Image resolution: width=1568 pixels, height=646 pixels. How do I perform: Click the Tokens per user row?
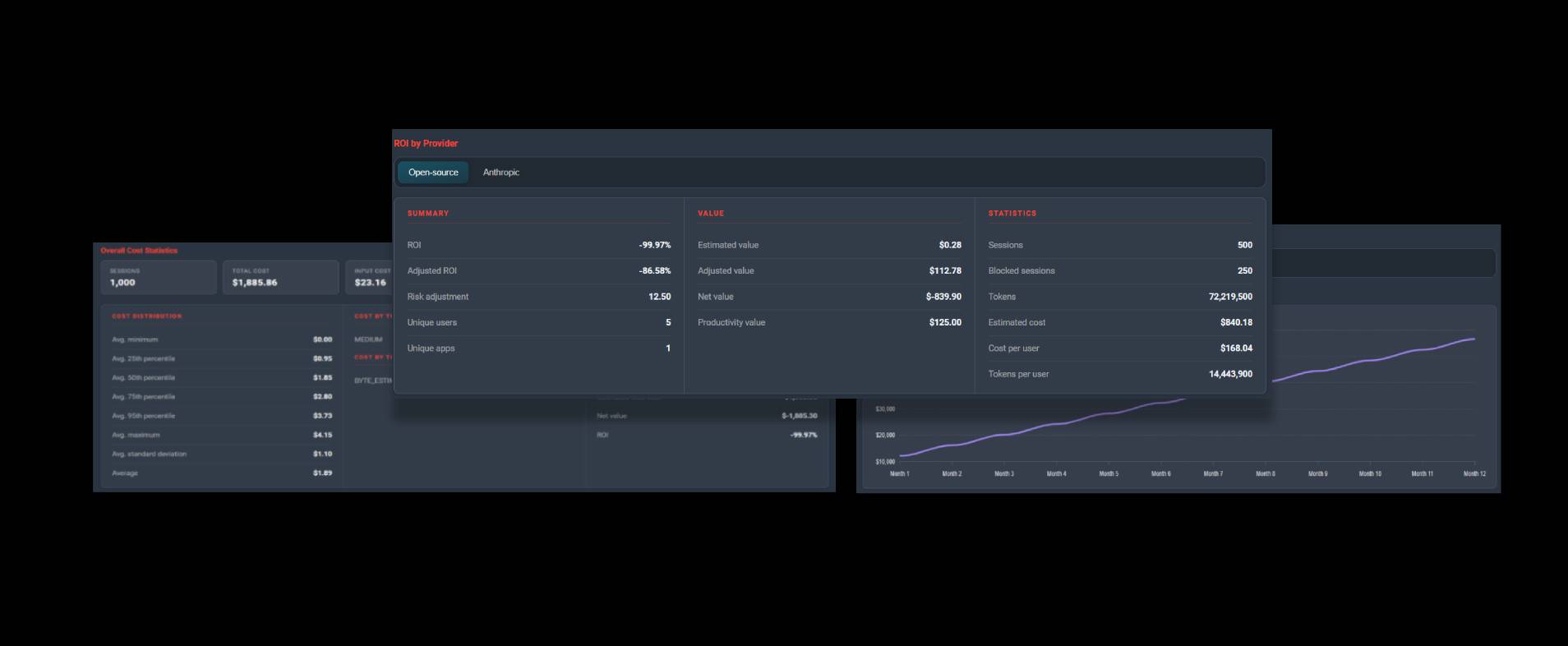click(1120, 374)
